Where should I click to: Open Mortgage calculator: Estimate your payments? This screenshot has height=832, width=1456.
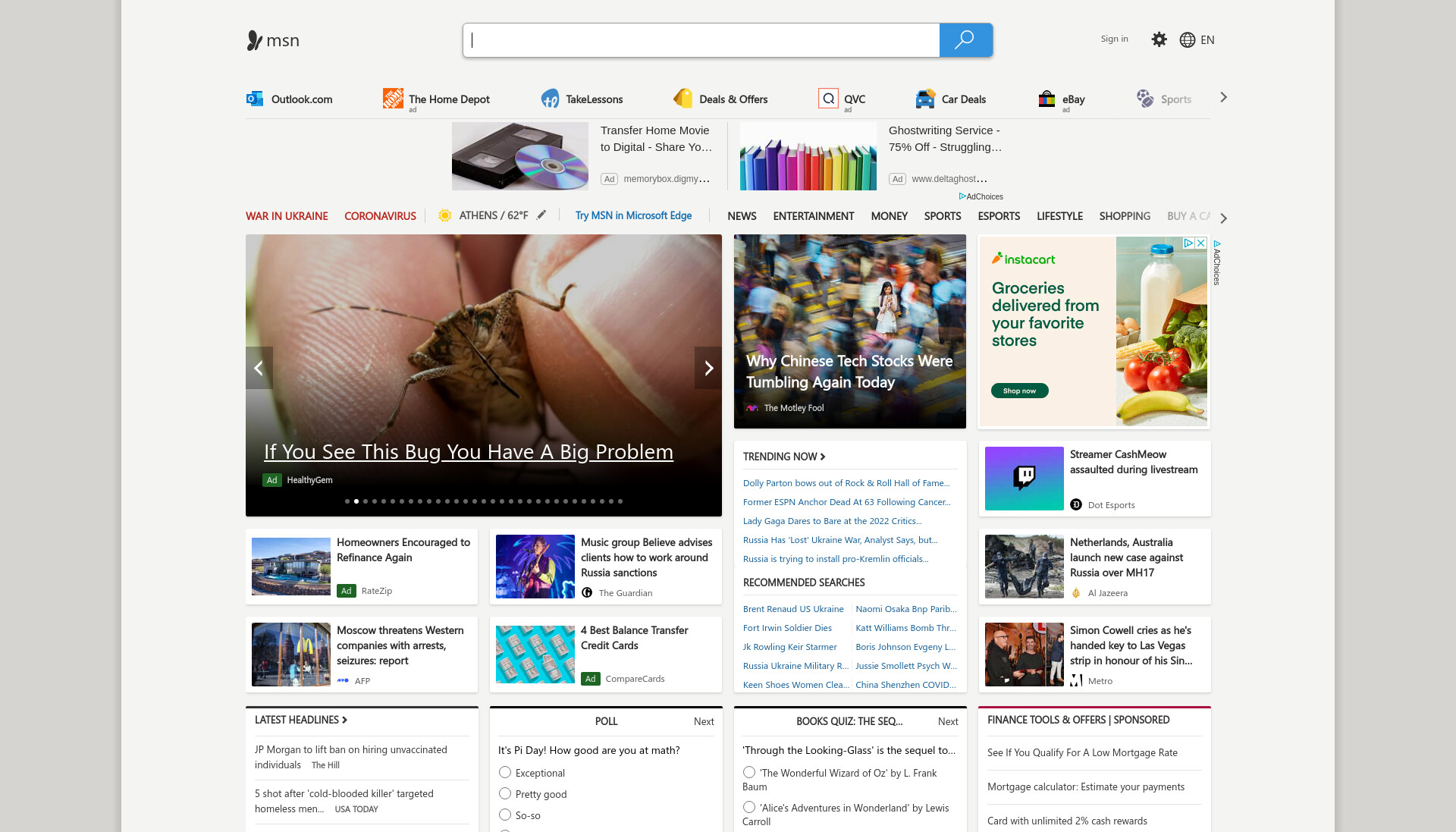[1086, 786]
